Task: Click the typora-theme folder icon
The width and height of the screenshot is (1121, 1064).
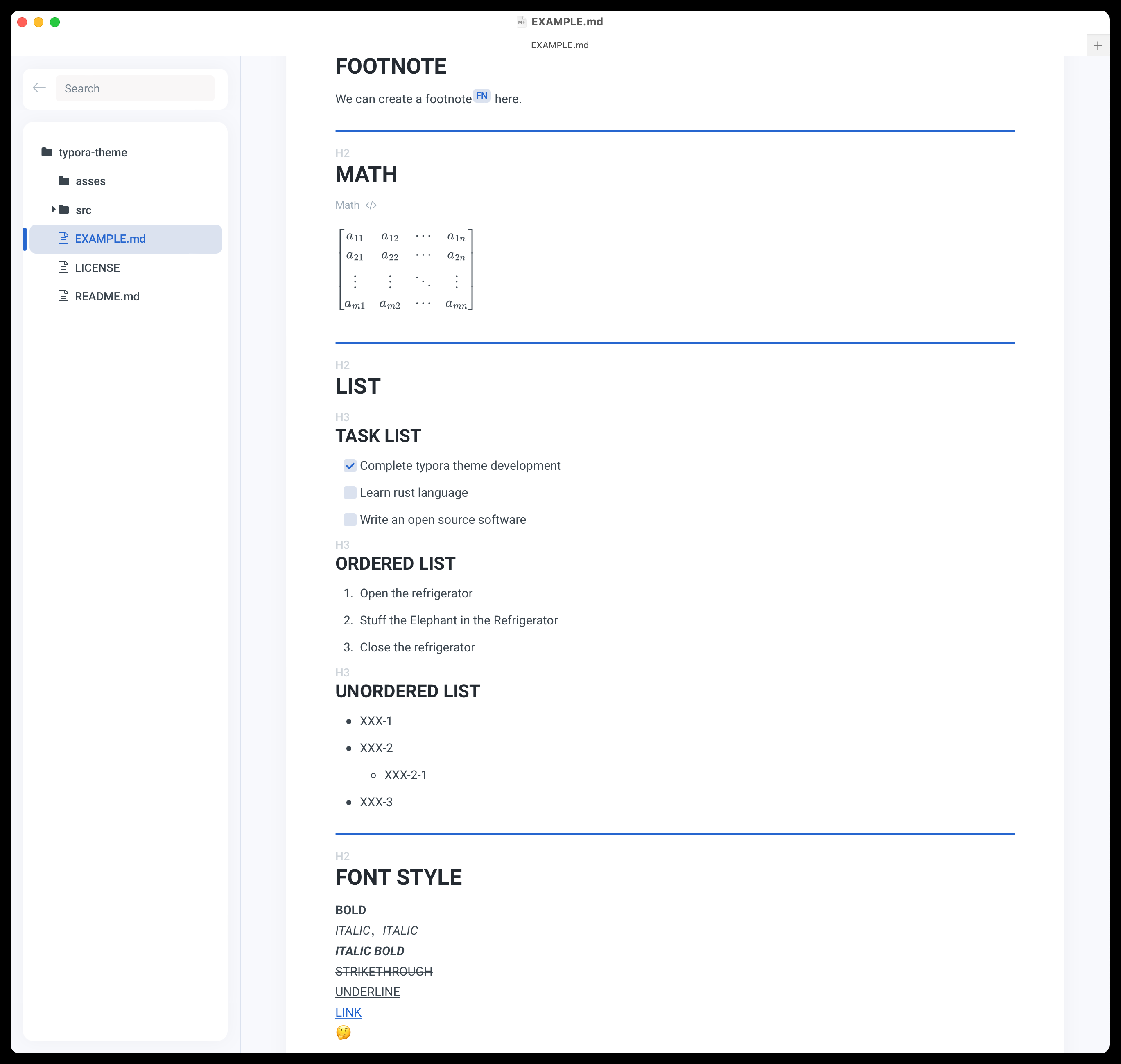Action: (47, 152)
